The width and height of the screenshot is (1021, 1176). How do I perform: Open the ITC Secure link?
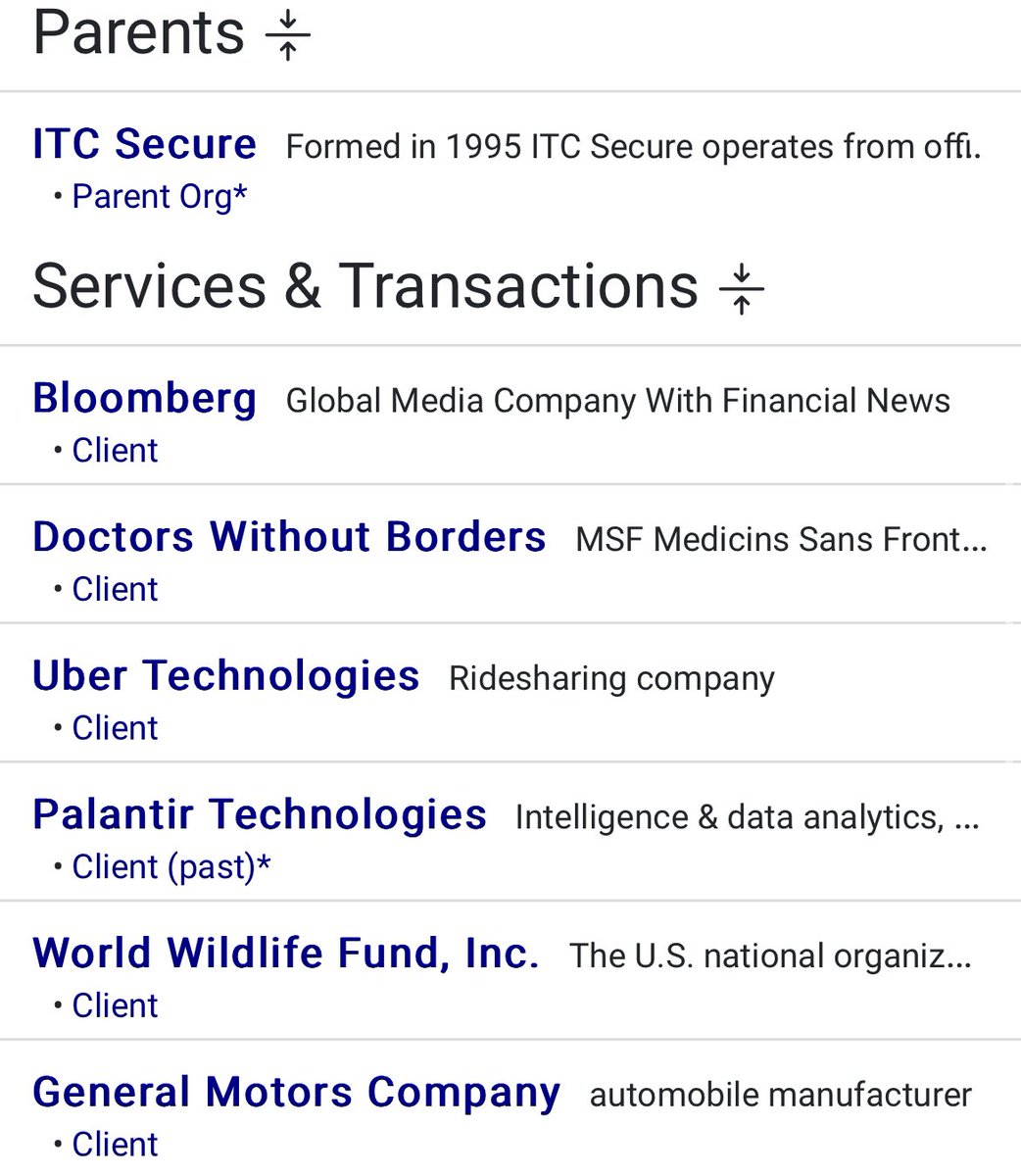click(145, 144)
